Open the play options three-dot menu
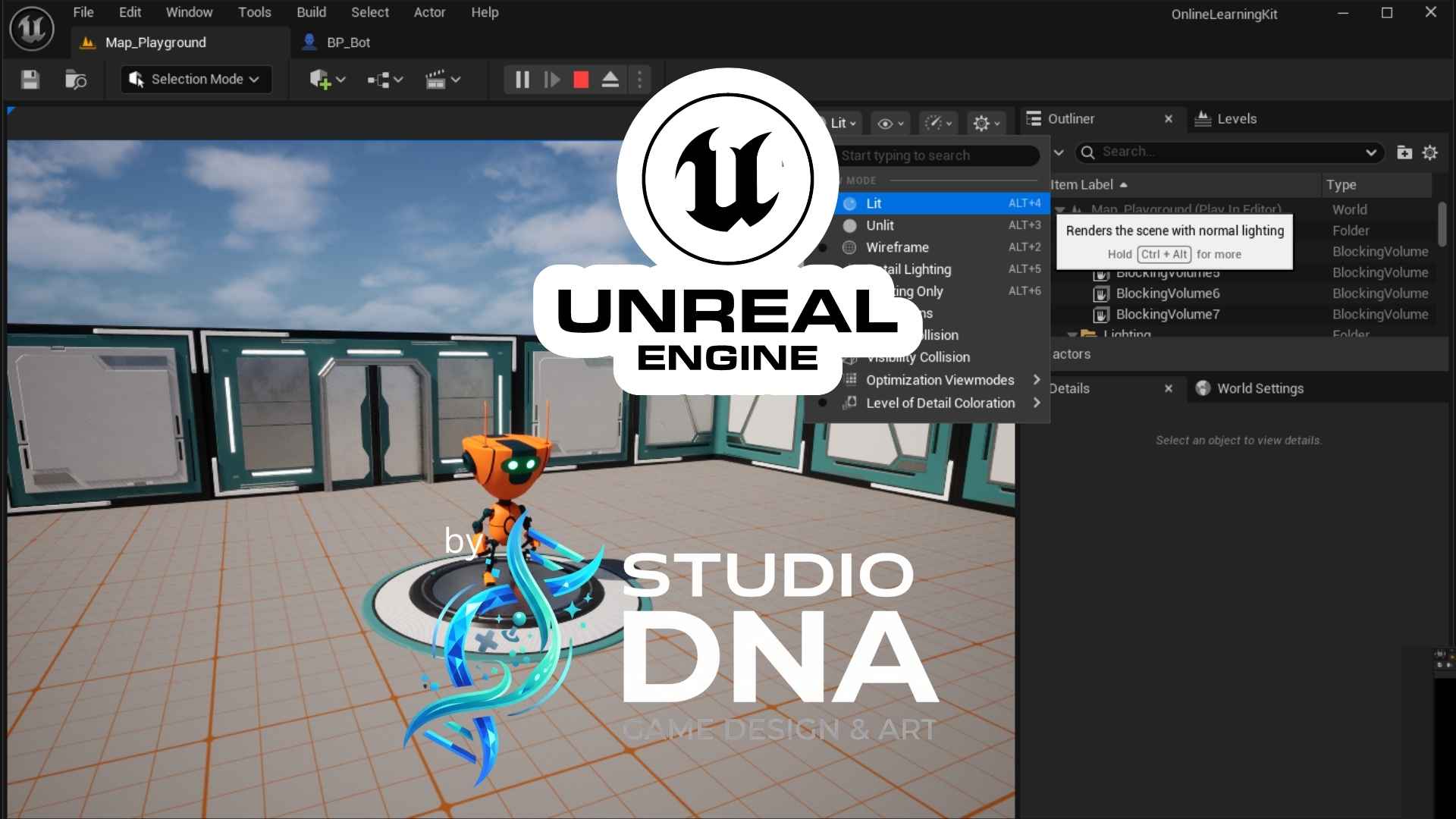1456x819 pixels. [639, 80]
